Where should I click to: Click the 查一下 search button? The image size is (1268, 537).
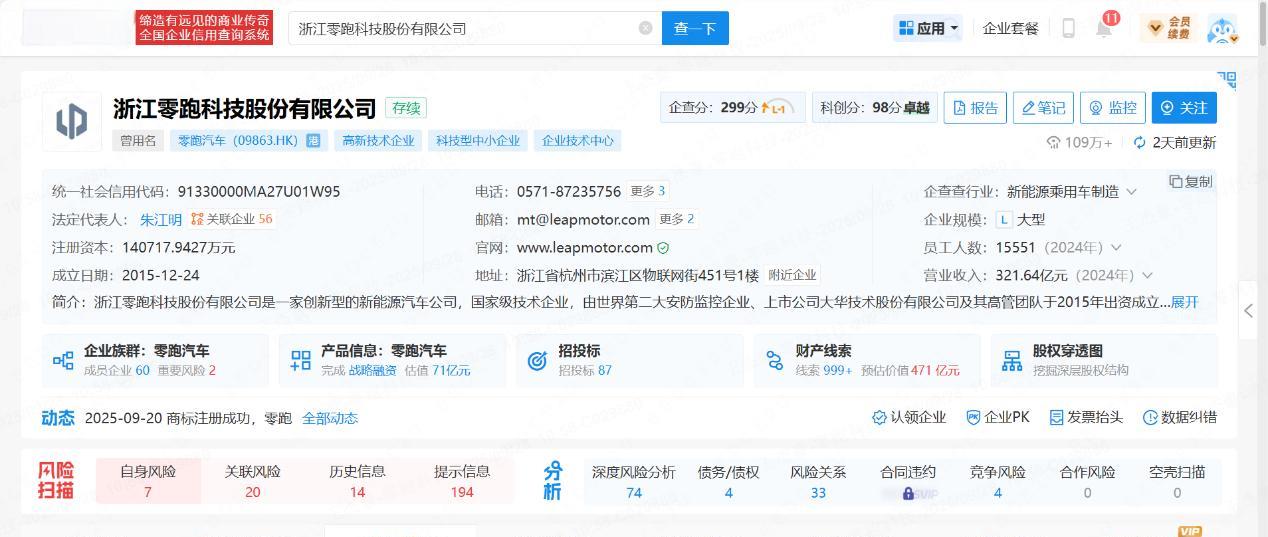click(695, 28)
